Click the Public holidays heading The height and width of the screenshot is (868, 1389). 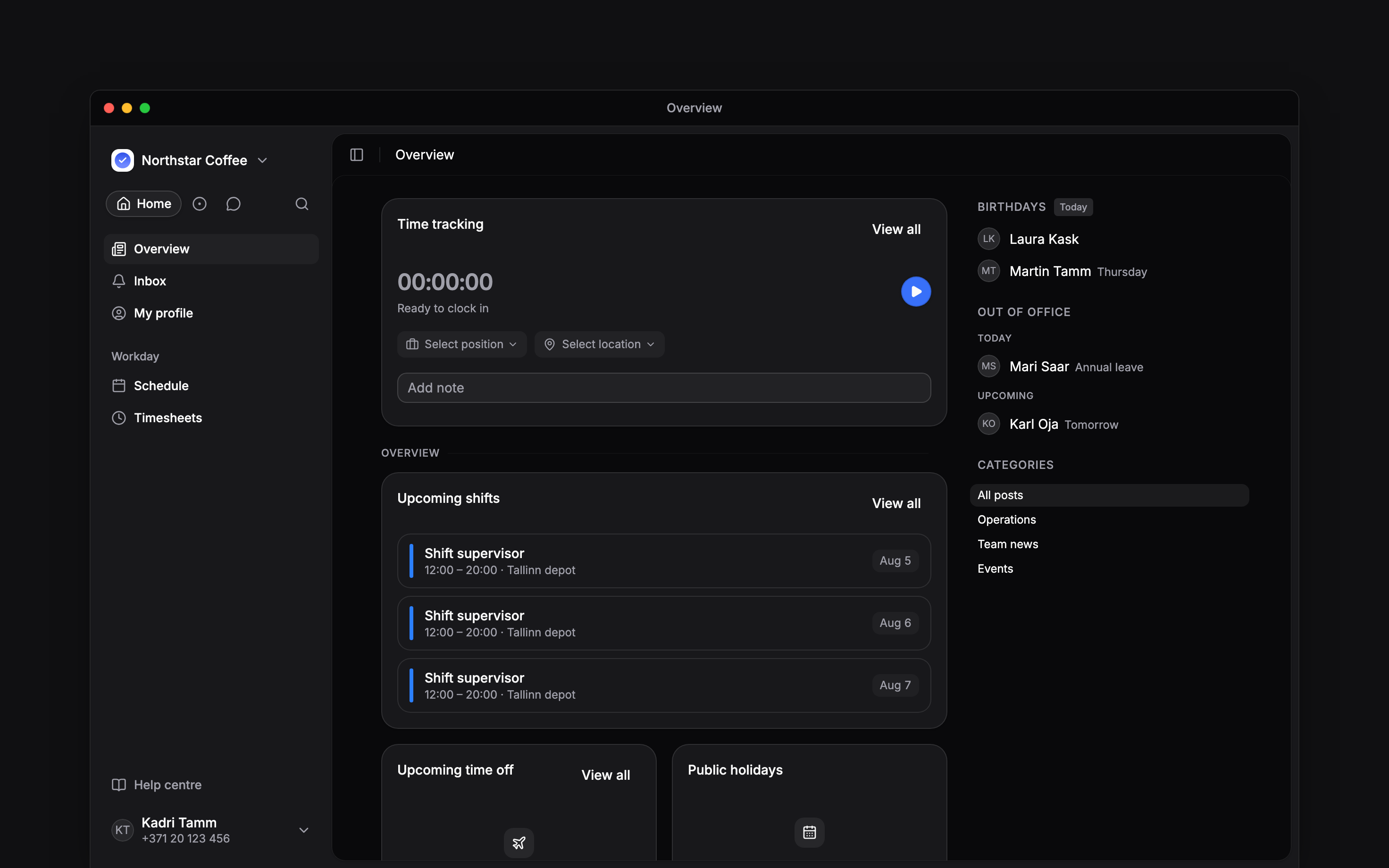point(735,770)
